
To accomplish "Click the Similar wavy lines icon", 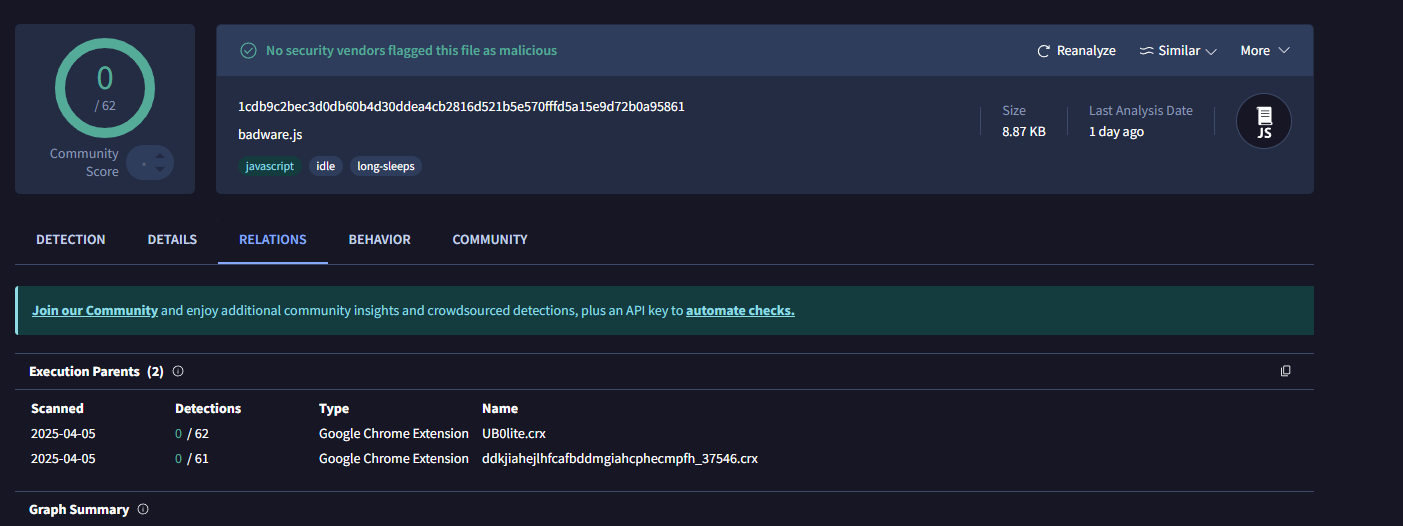I will click(x=1146, y=51).
